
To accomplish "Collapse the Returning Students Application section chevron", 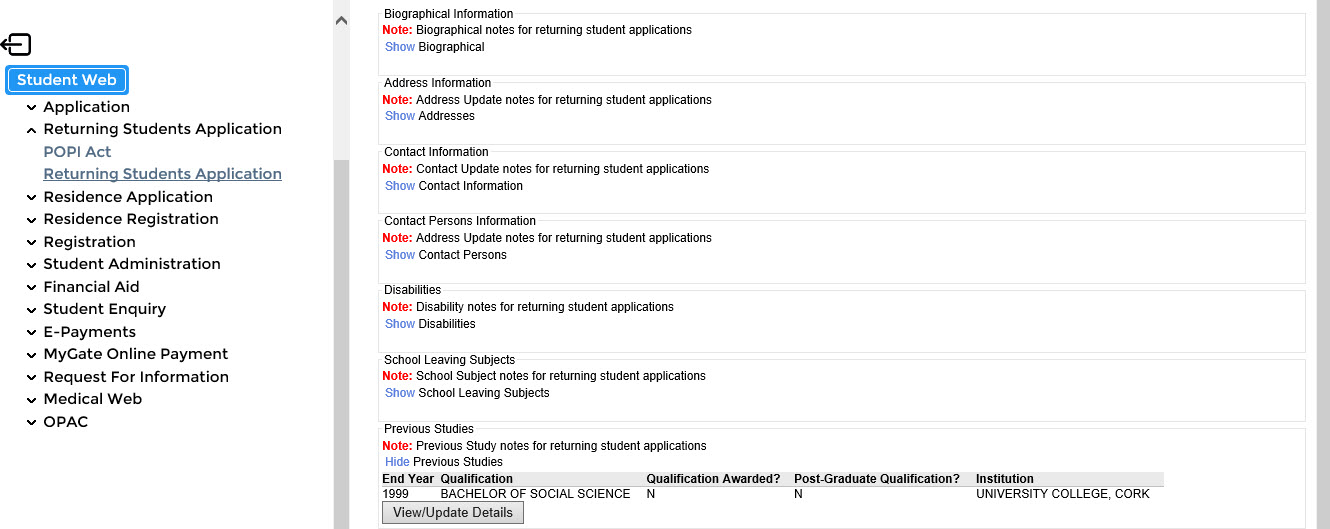I will pyautogui.click(x=33, y=130).
